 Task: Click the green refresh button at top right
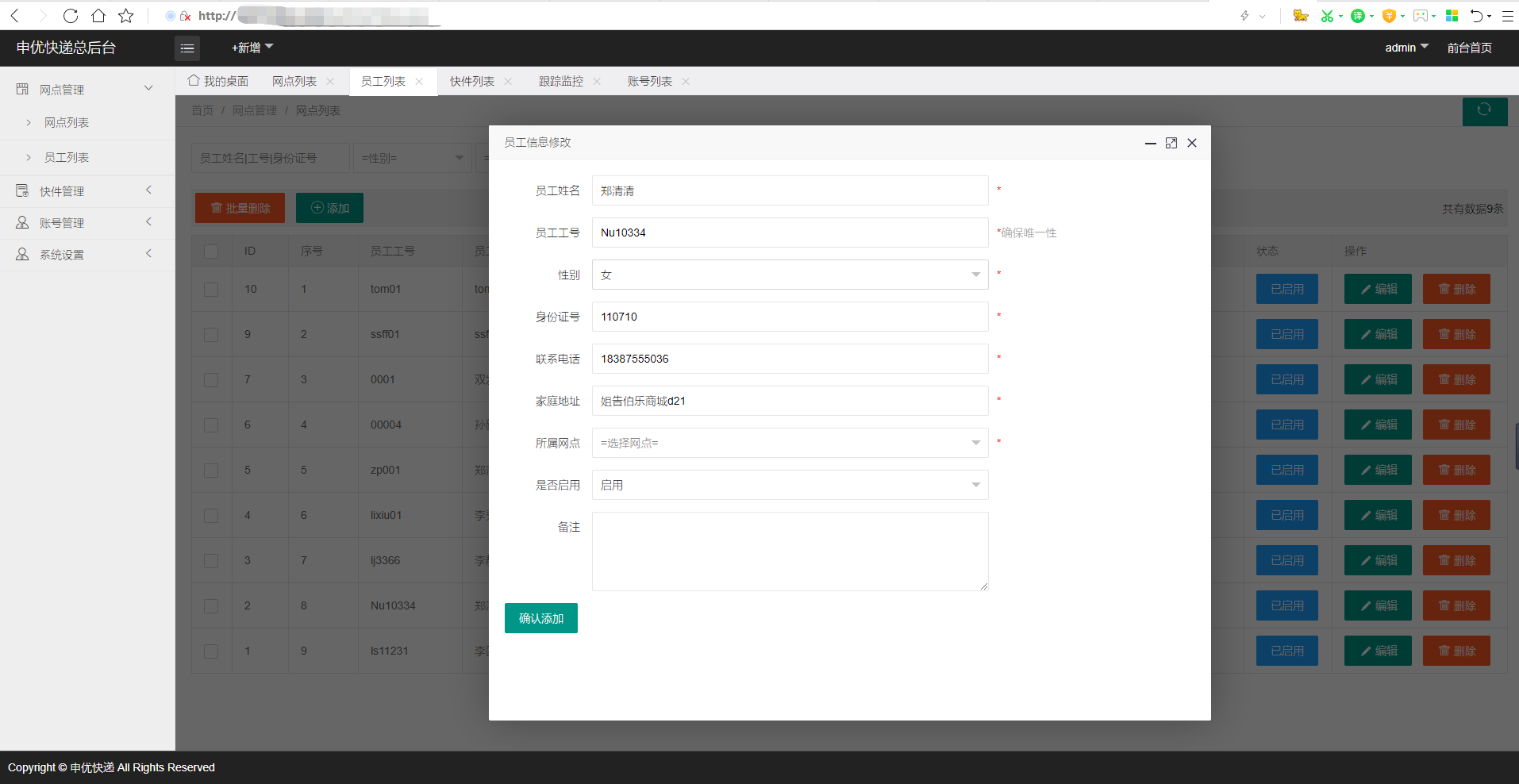[x=1485, y=110]
